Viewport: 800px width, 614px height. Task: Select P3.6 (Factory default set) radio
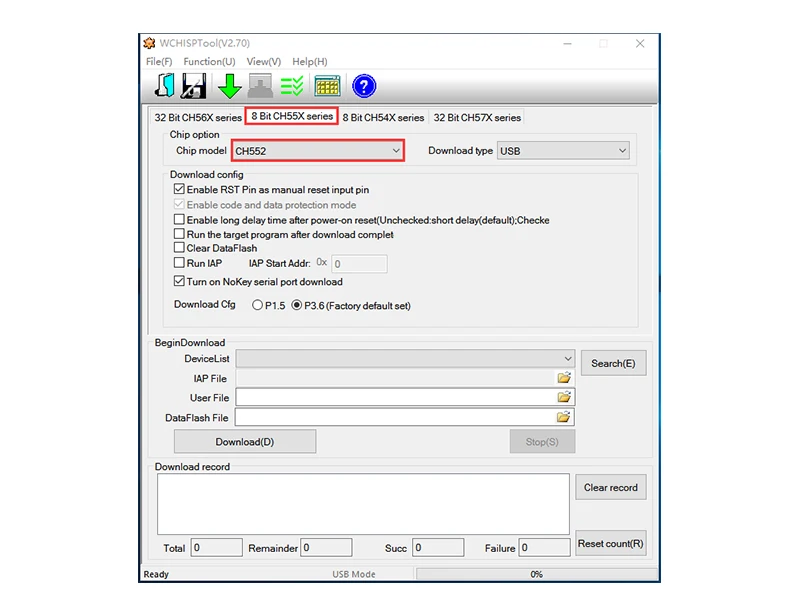pyautogui.click(x=296, y=305)
